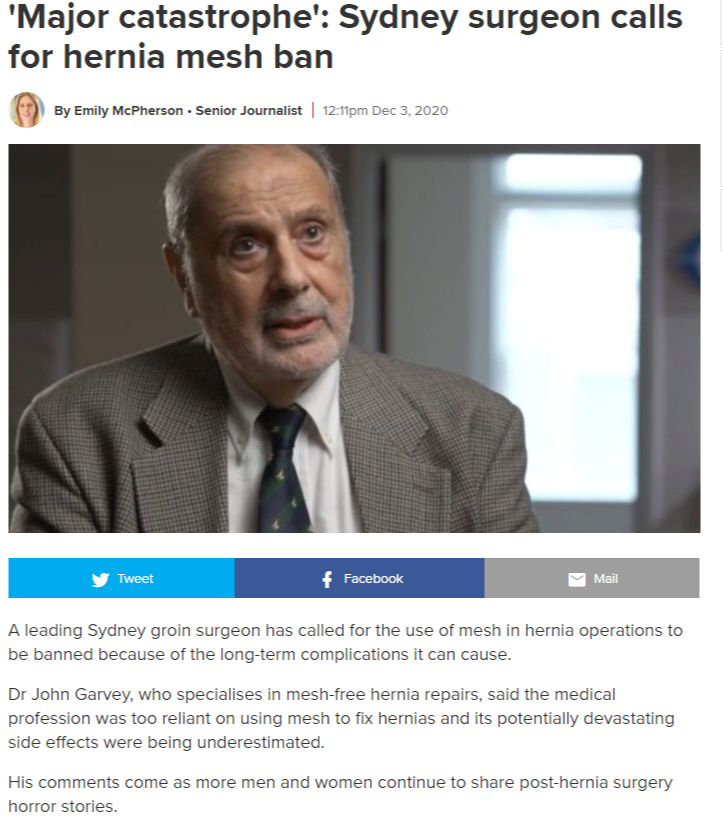
Task: Share the article via the Tweet label
Action: click(135, 579)
